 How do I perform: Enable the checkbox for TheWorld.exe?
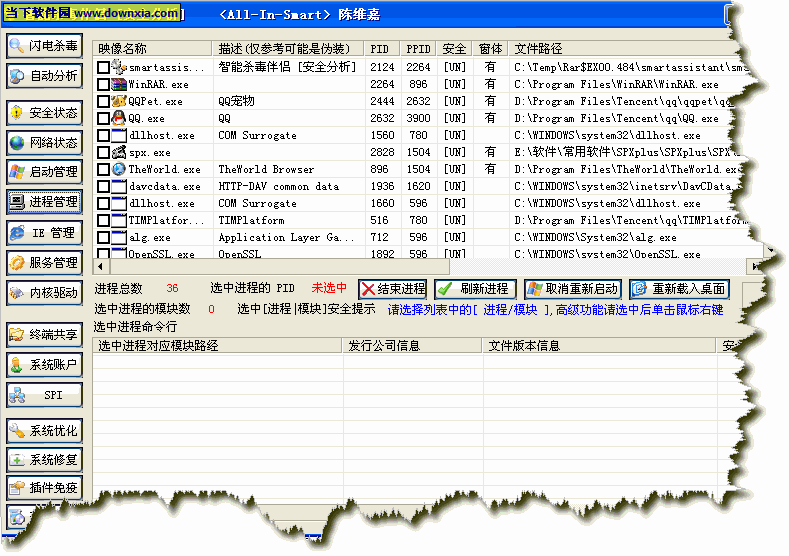coord(103,170)
